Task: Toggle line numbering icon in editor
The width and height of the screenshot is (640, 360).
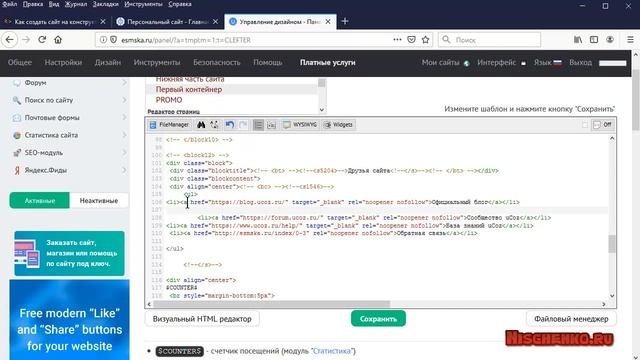Action: tap(258, 125)
